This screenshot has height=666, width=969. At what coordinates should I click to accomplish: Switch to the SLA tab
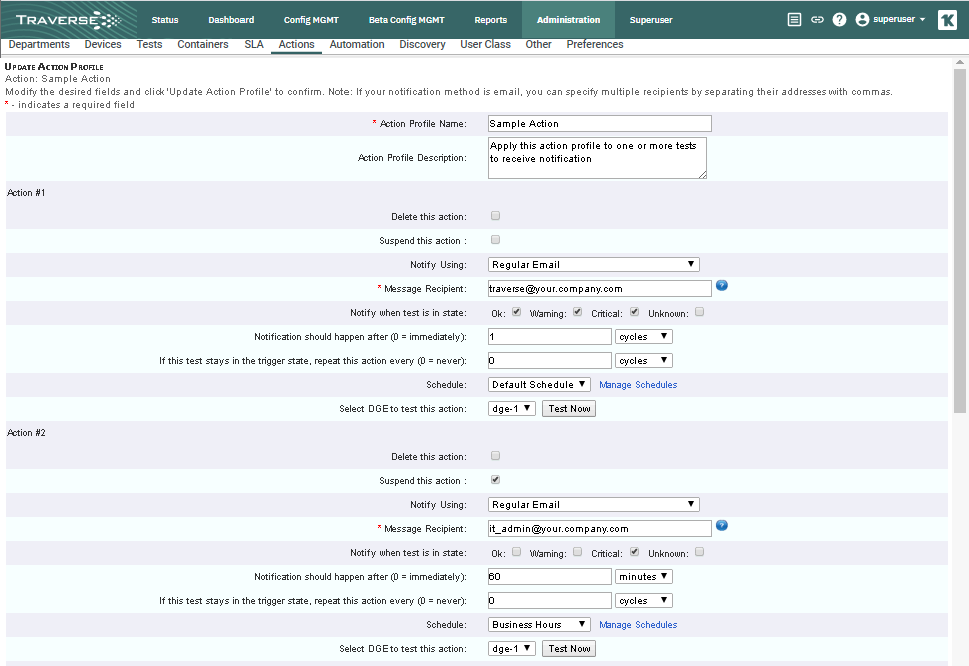click(254, 44)
